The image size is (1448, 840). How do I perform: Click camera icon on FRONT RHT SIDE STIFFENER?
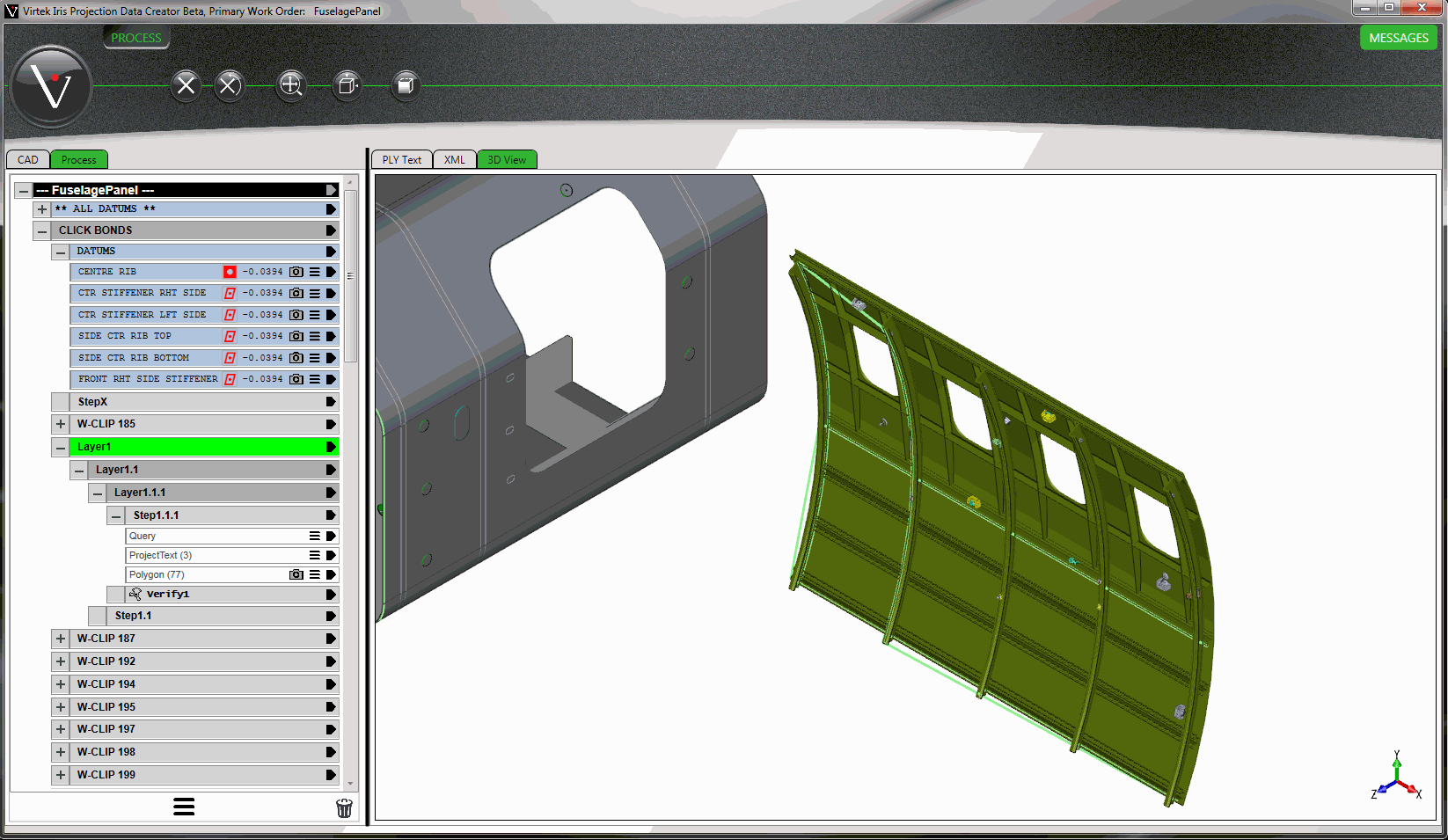296,379
